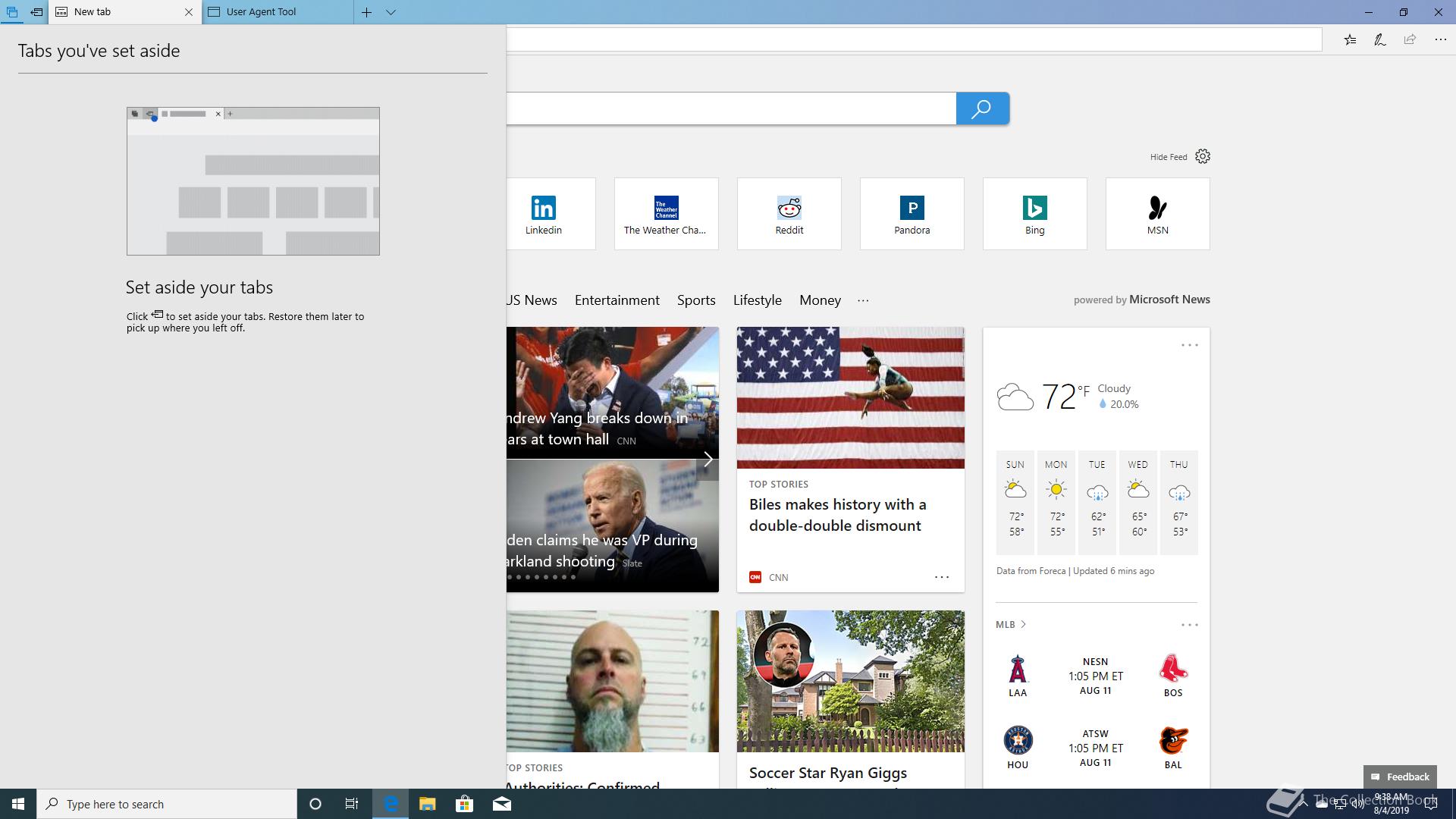Open the Favorites hub star icon
The width and height of the screenshot is (1456, 819).
click(x=1350, y=39)
